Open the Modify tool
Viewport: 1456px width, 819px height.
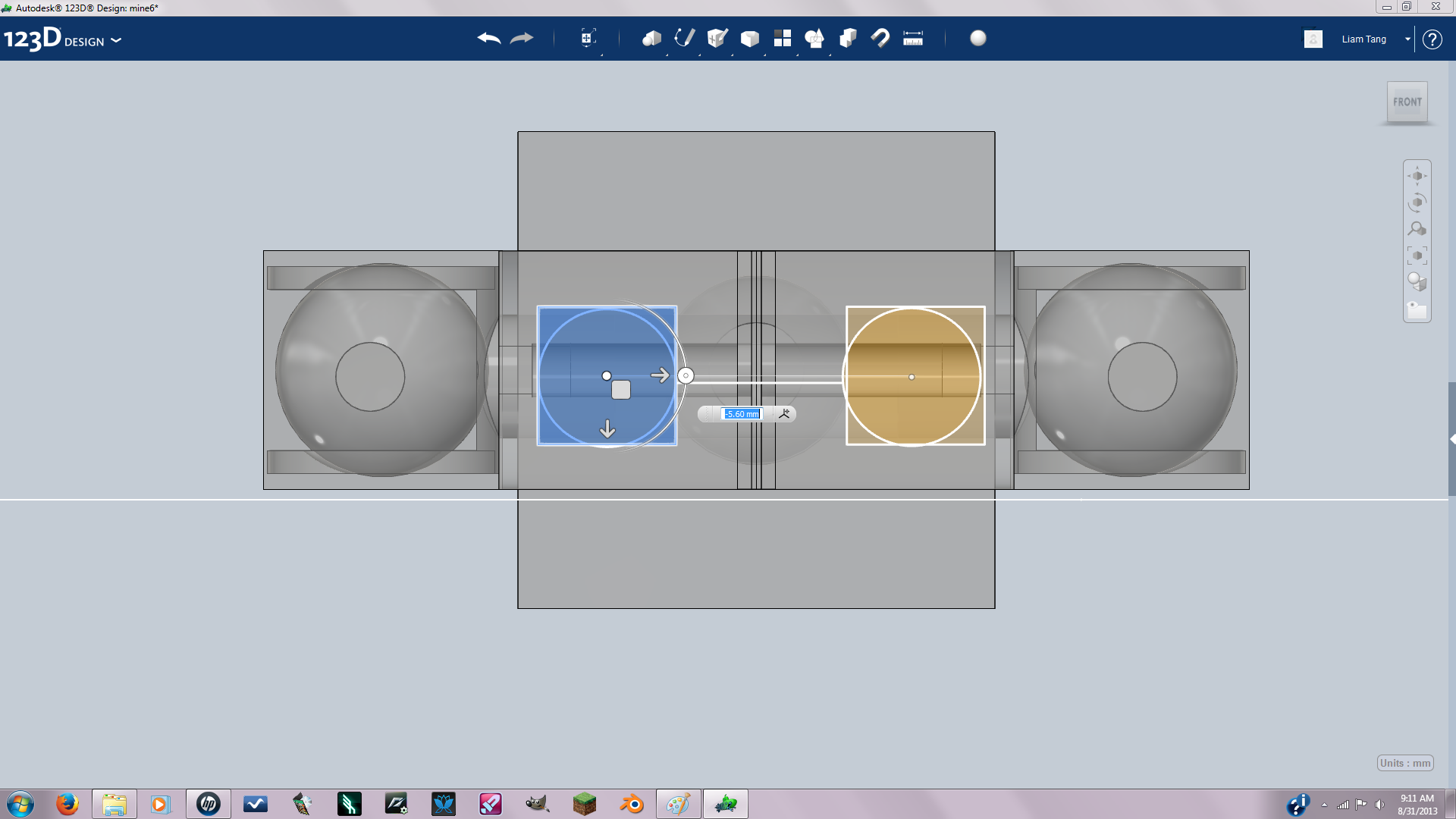pyautogui.click(x=750, y=39)
